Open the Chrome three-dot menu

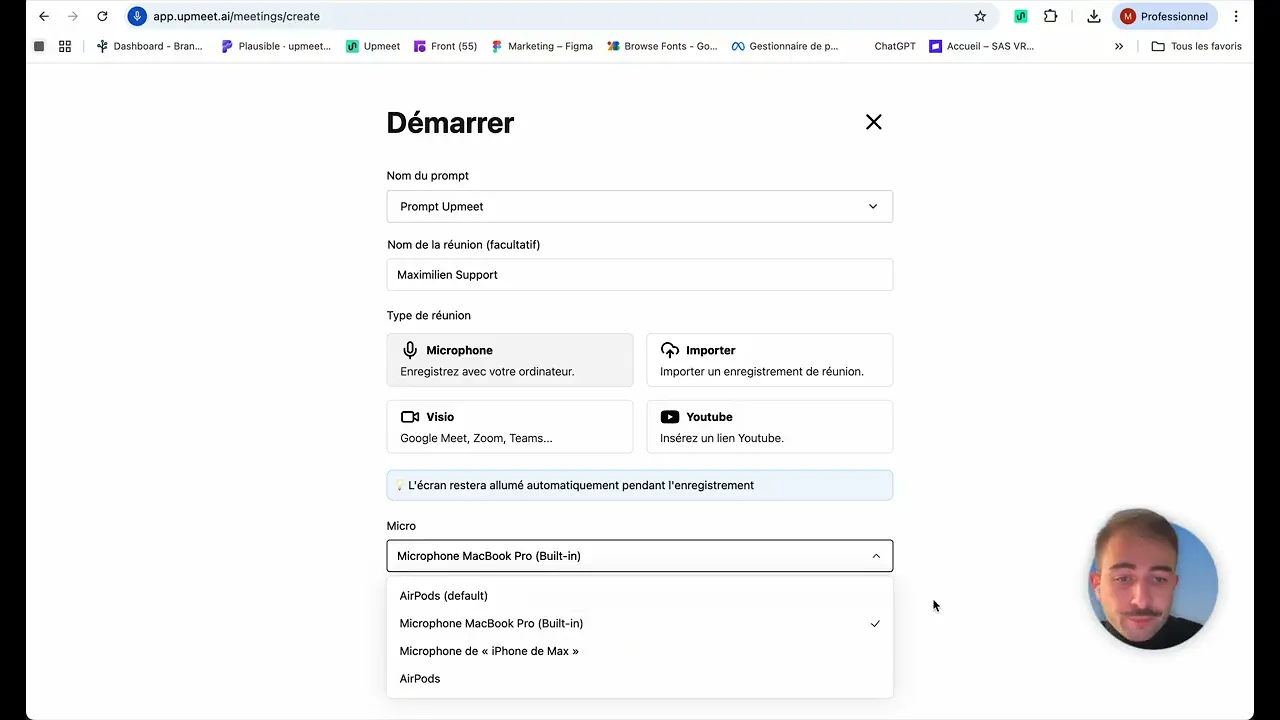coord(1236,16)
